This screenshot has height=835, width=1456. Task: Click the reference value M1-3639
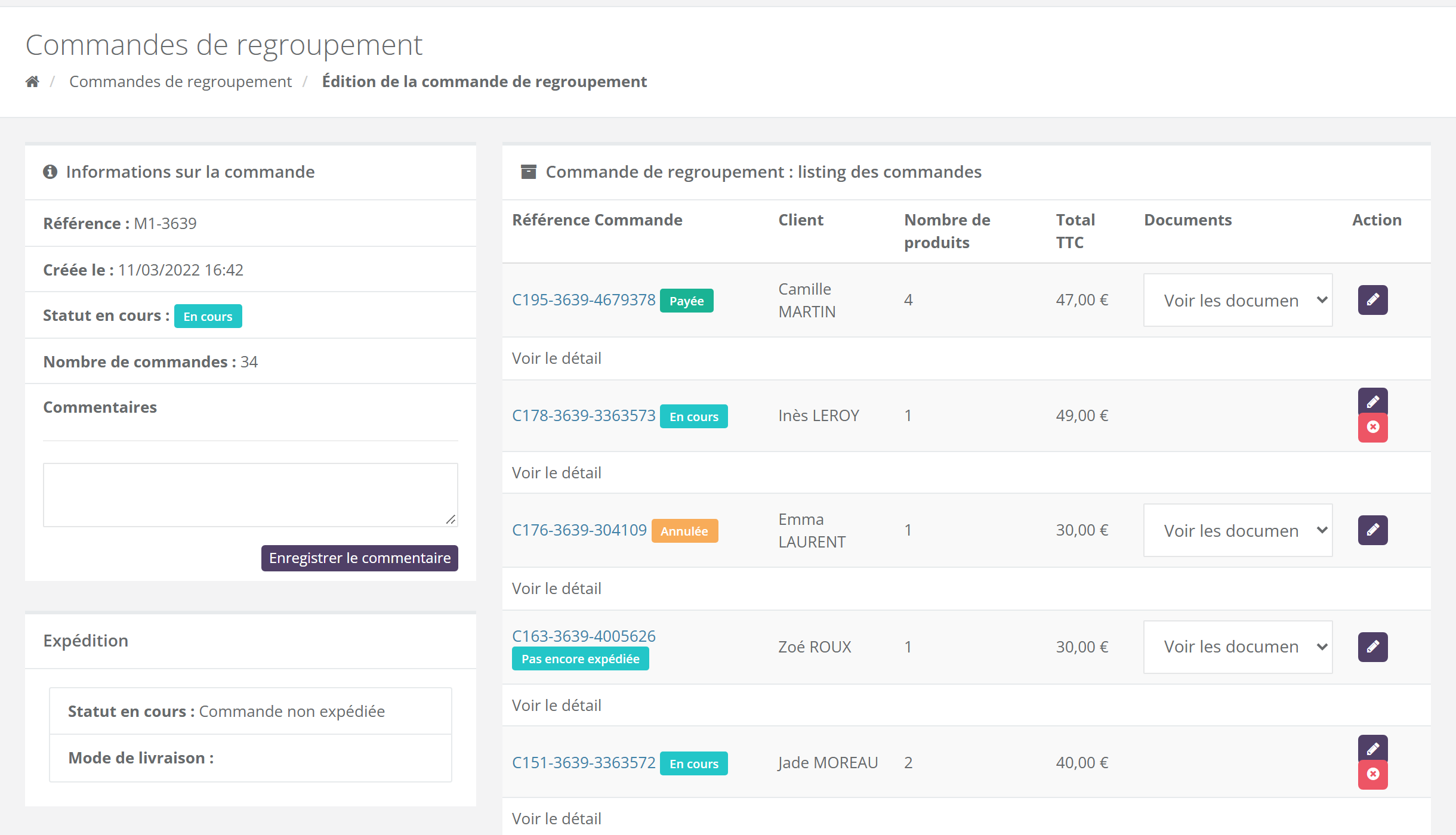[x=165, y=224]
